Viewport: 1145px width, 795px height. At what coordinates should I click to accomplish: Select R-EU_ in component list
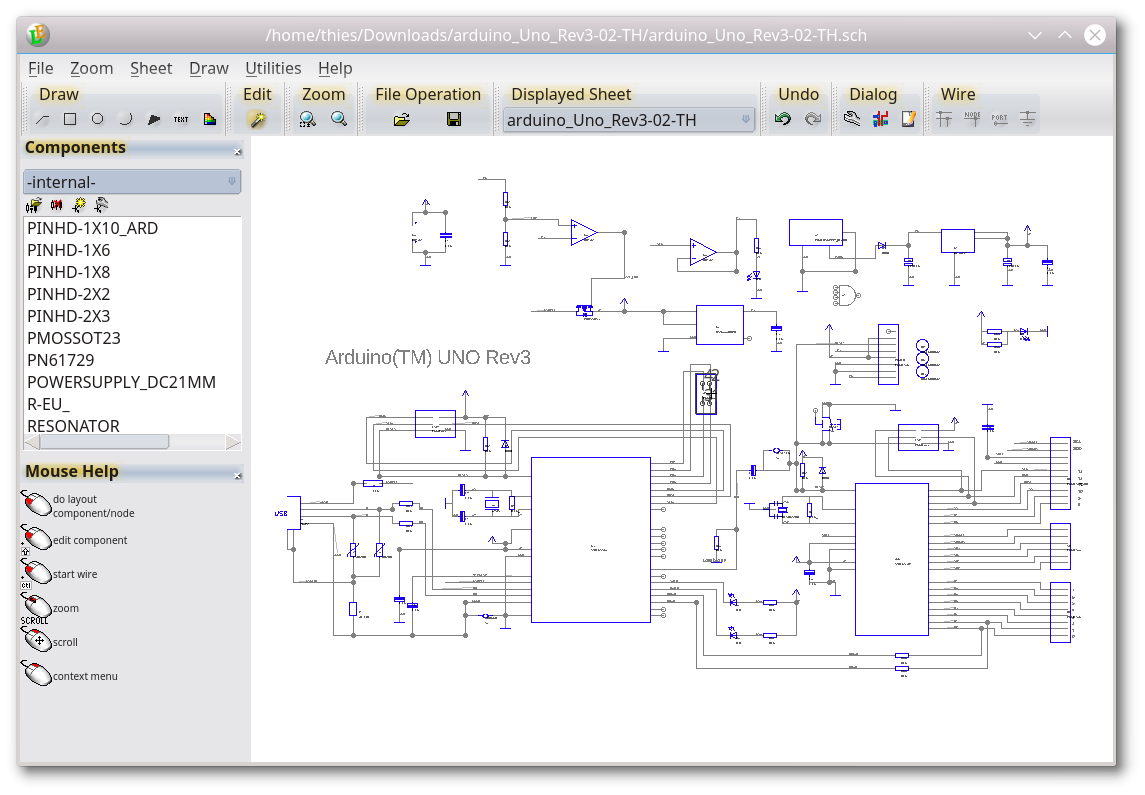[132, 404]
